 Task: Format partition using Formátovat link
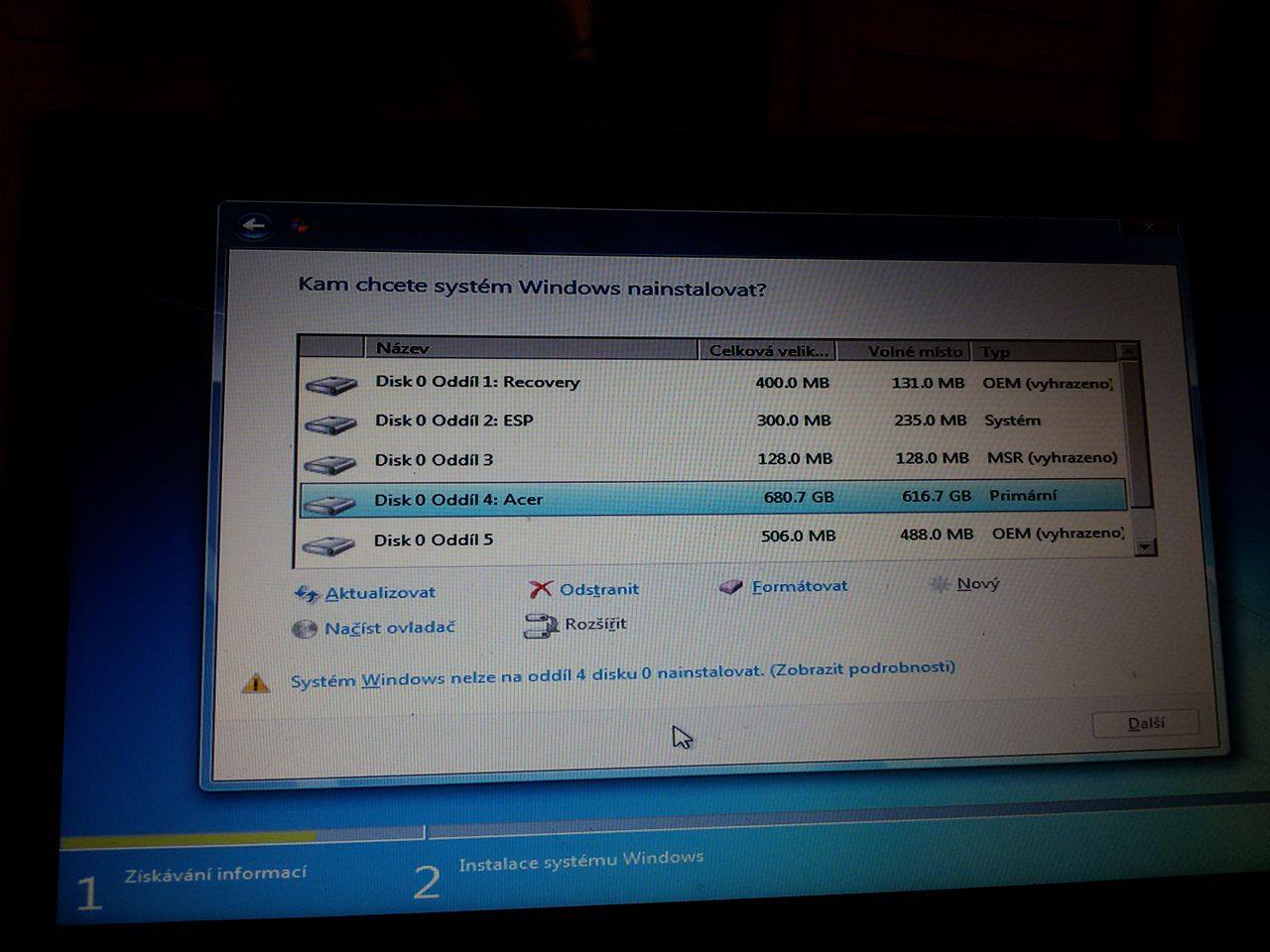click(x=800, y=586)
